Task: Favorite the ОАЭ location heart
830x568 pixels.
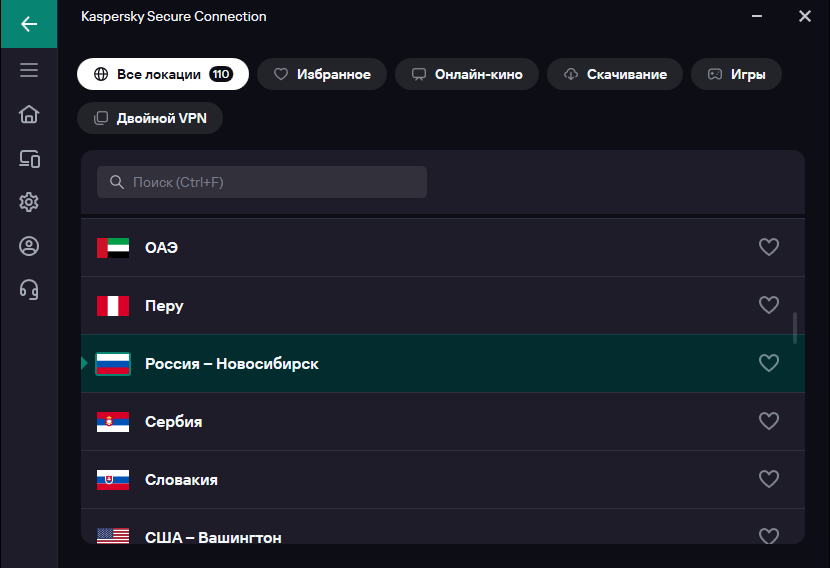Action: tap(769, 247)
